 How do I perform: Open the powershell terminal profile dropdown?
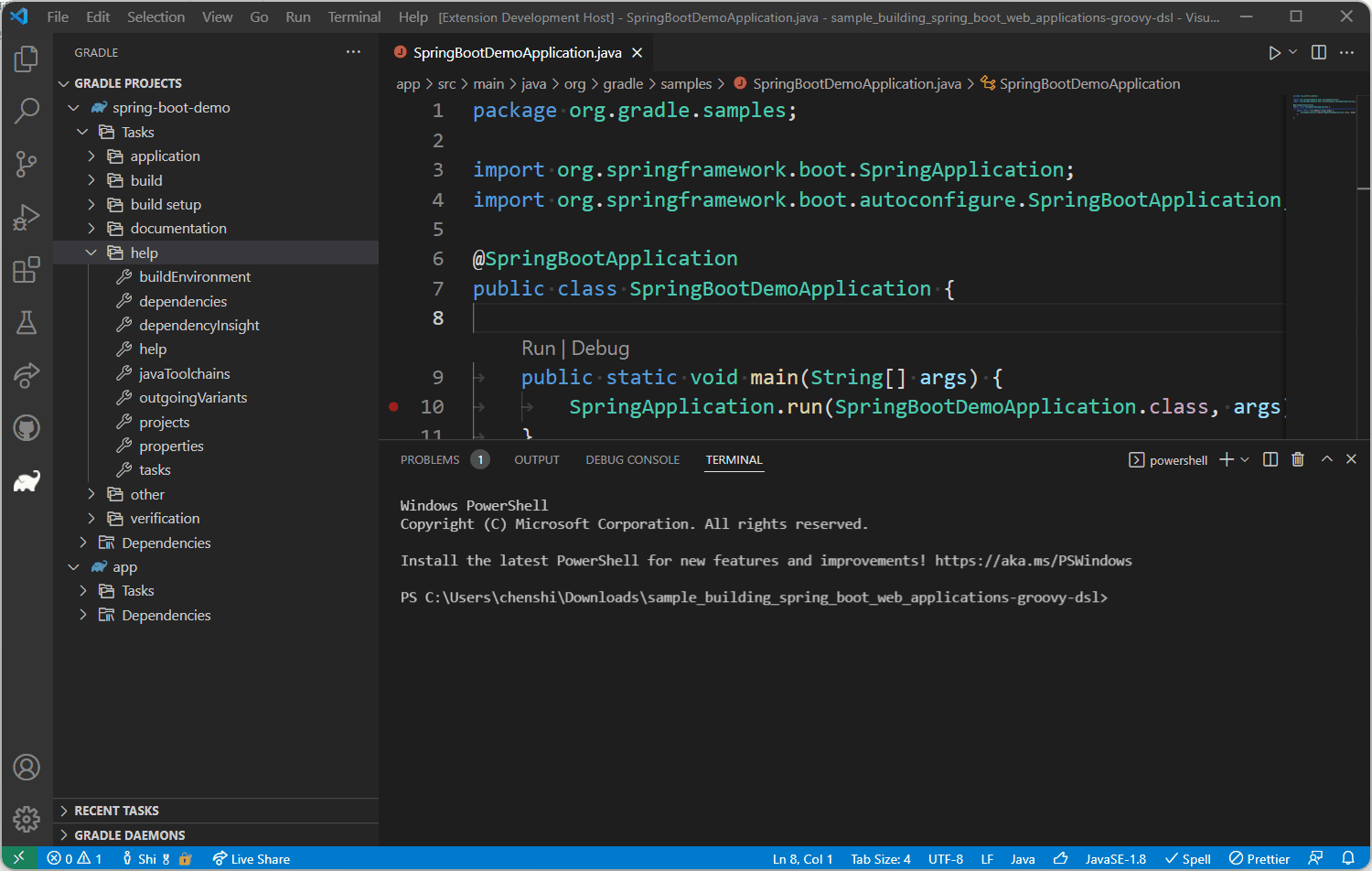(1244, 459)
